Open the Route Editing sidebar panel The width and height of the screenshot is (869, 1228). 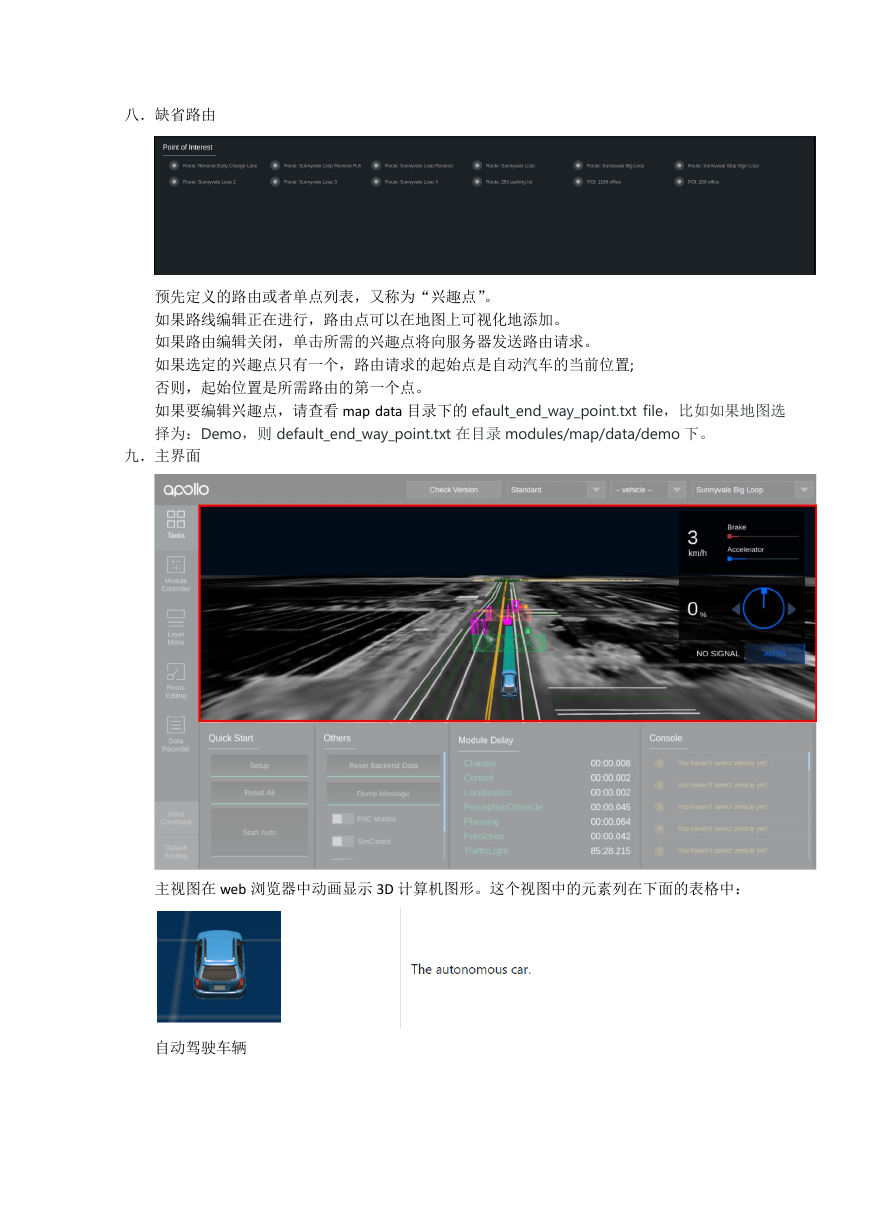pyautogui.click(x=176, y=680)
